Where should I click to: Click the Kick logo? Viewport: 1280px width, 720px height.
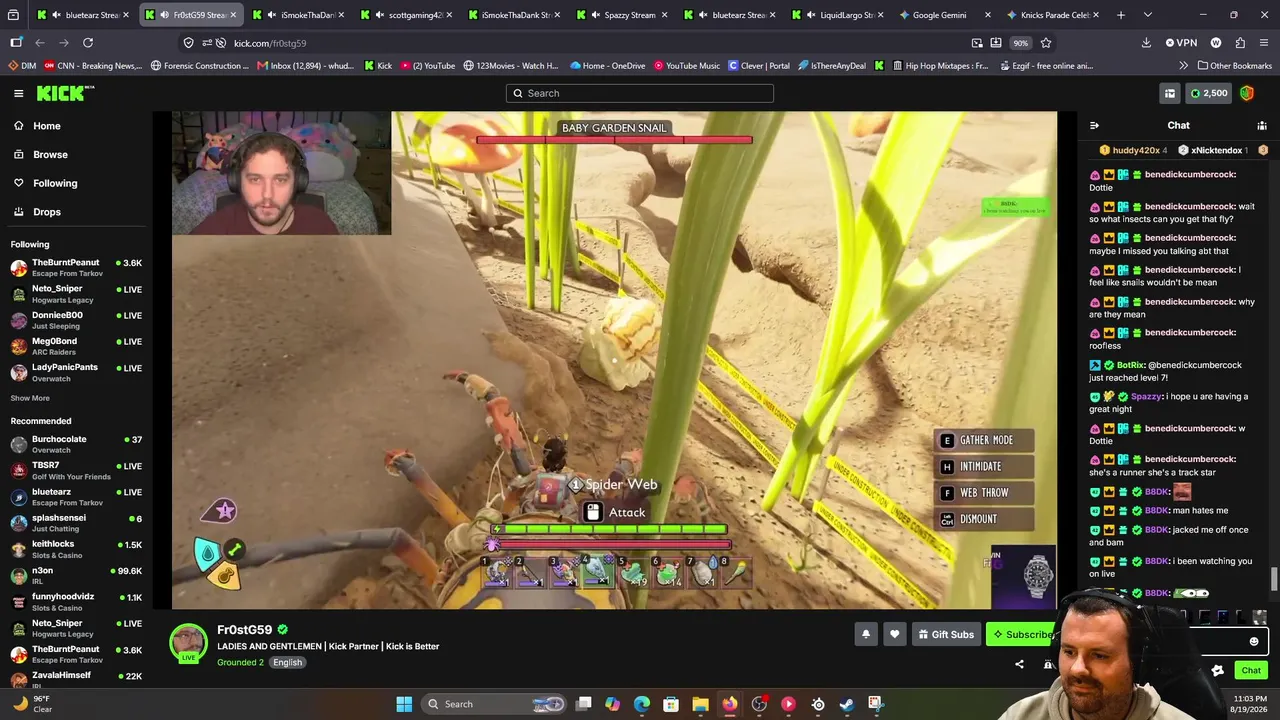click(x=65, y=93)
